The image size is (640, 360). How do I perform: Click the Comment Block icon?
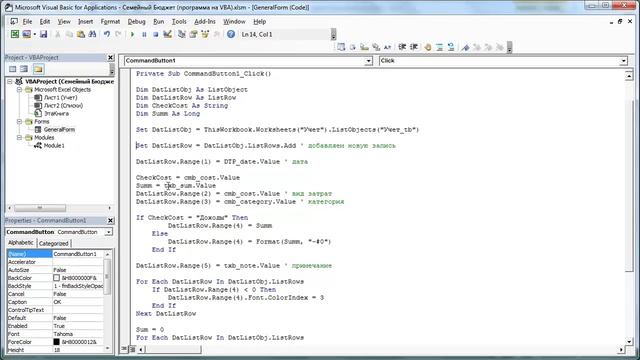point(439,47)
